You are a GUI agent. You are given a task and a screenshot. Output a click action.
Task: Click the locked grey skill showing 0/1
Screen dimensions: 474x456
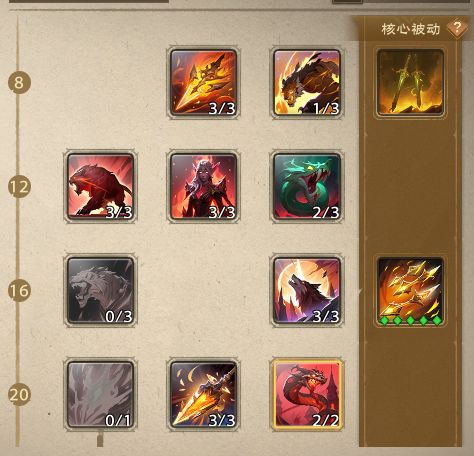pos(100,394)
